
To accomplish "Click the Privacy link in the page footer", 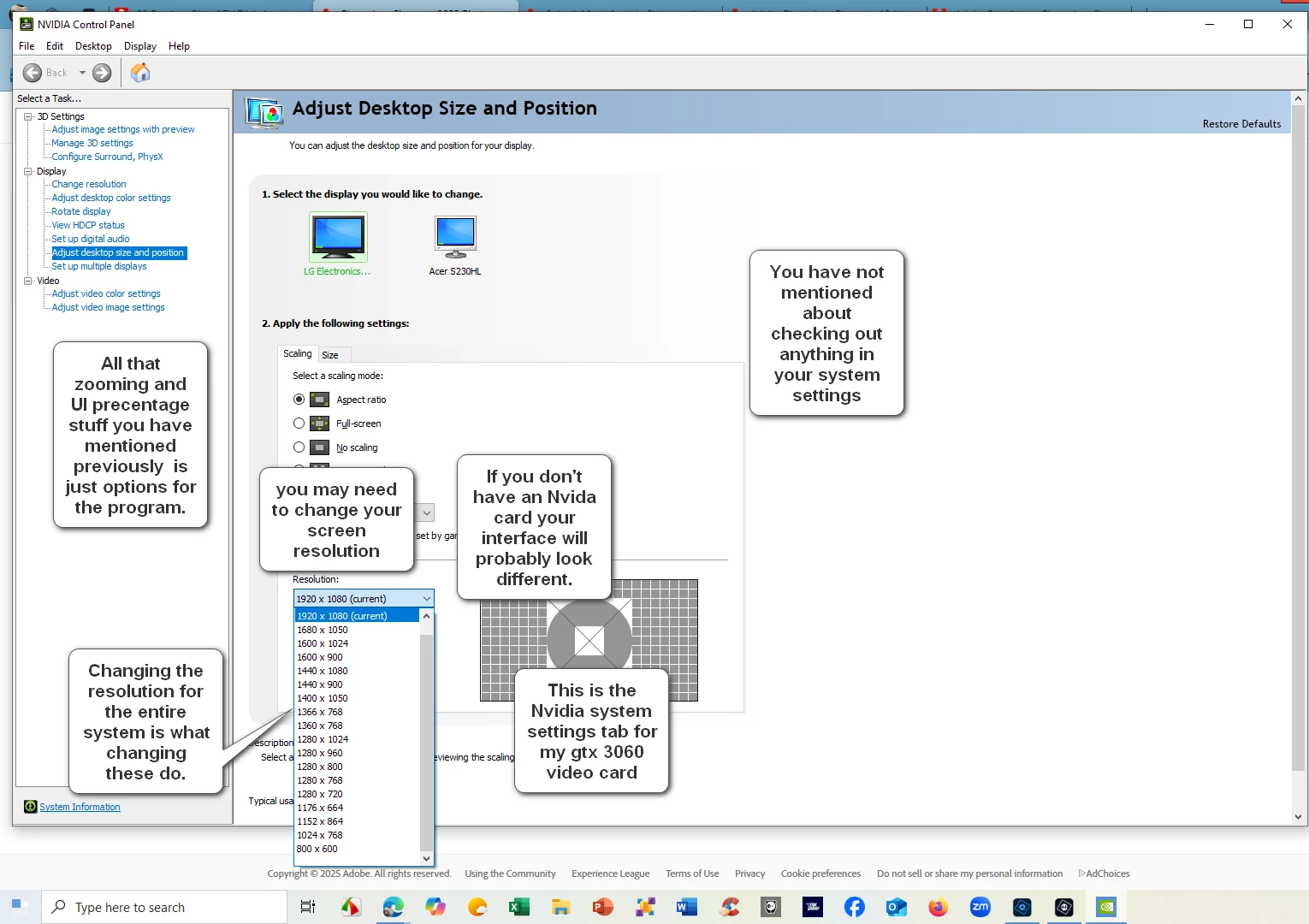I will click(749, 874).
